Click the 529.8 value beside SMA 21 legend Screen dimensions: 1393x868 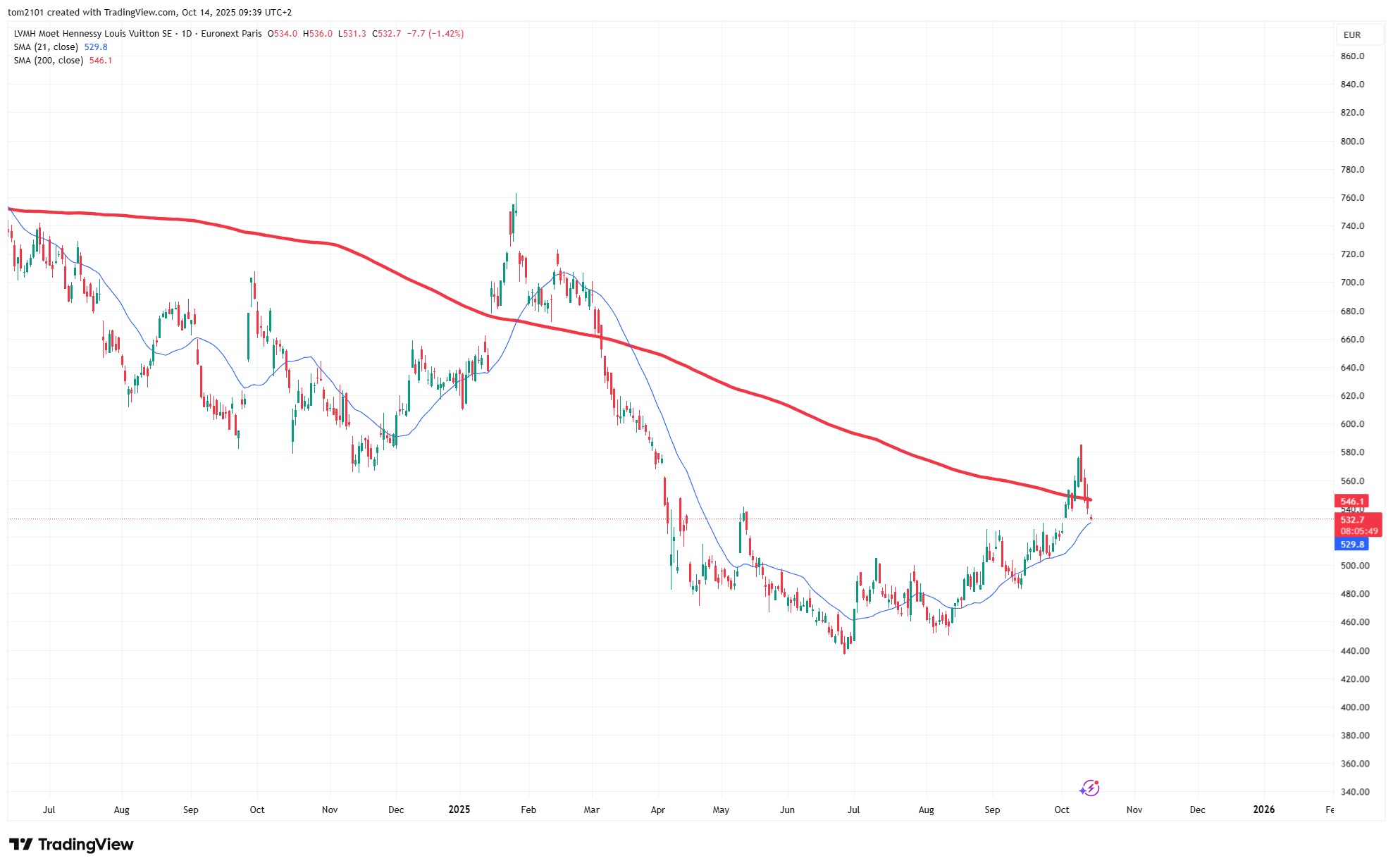96,47
